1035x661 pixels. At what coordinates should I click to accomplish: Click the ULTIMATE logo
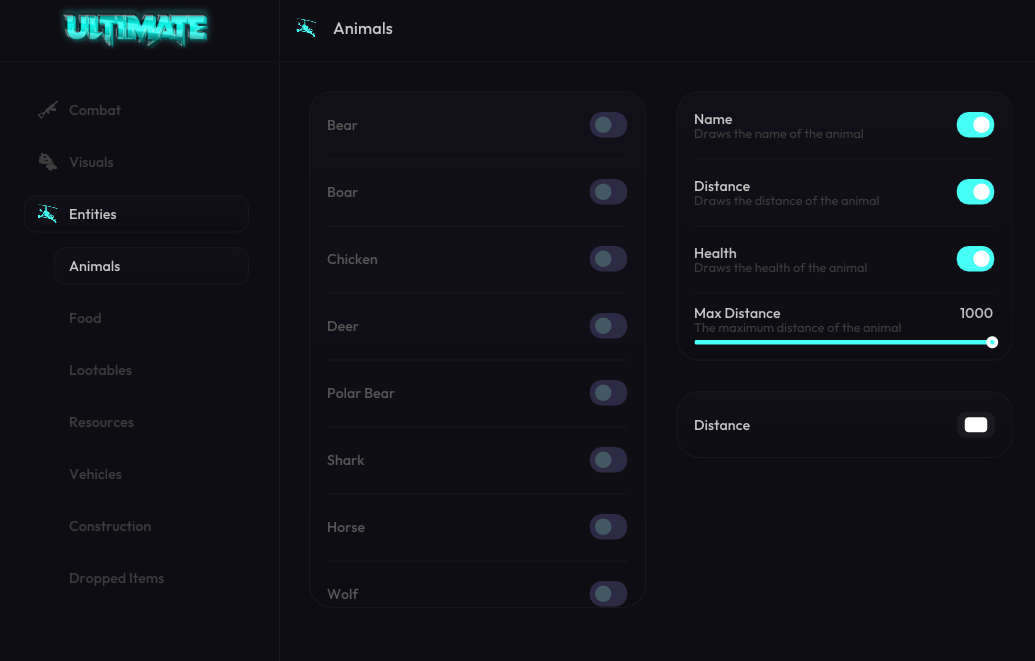tap(136, 28)
